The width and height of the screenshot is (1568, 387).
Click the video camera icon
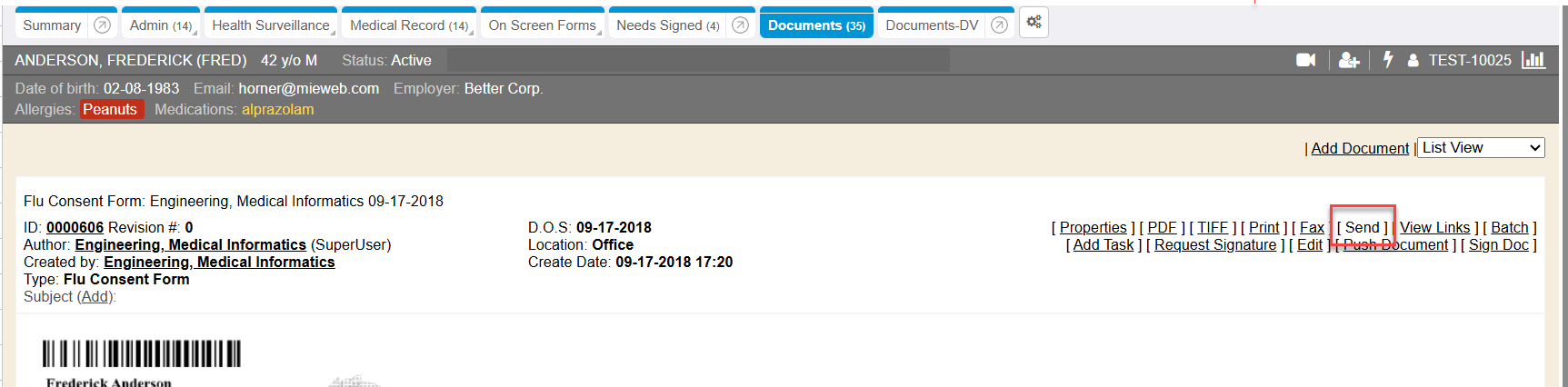click(1305, 60)
